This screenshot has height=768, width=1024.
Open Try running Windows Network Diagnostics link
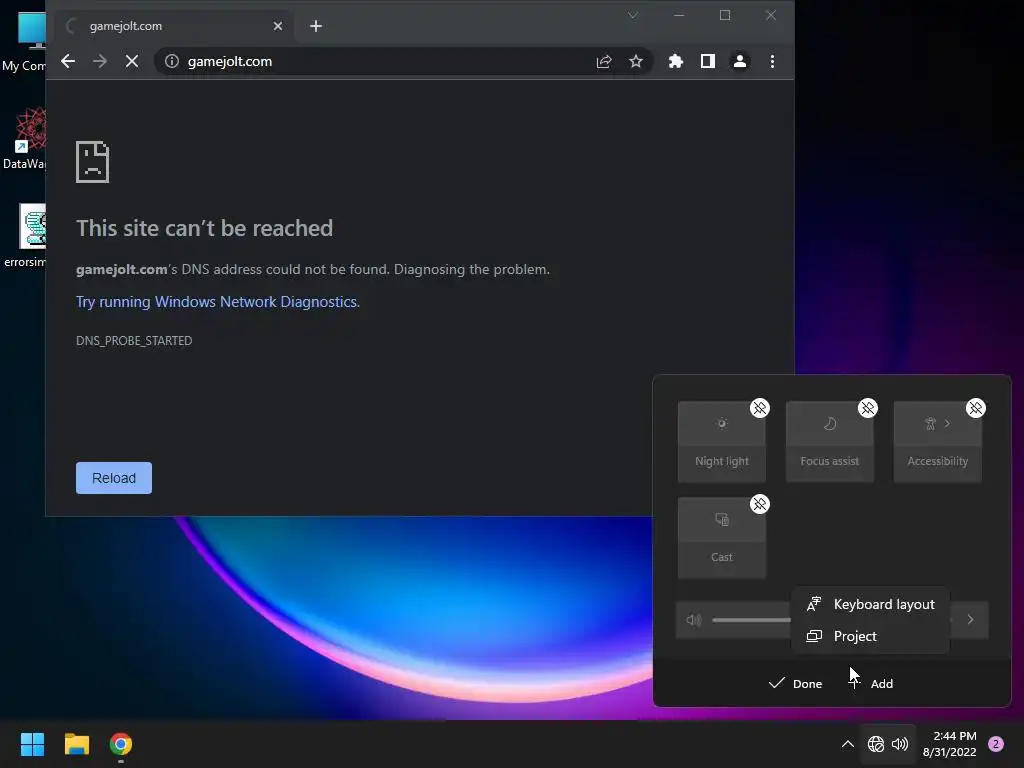tap(217, 302)
